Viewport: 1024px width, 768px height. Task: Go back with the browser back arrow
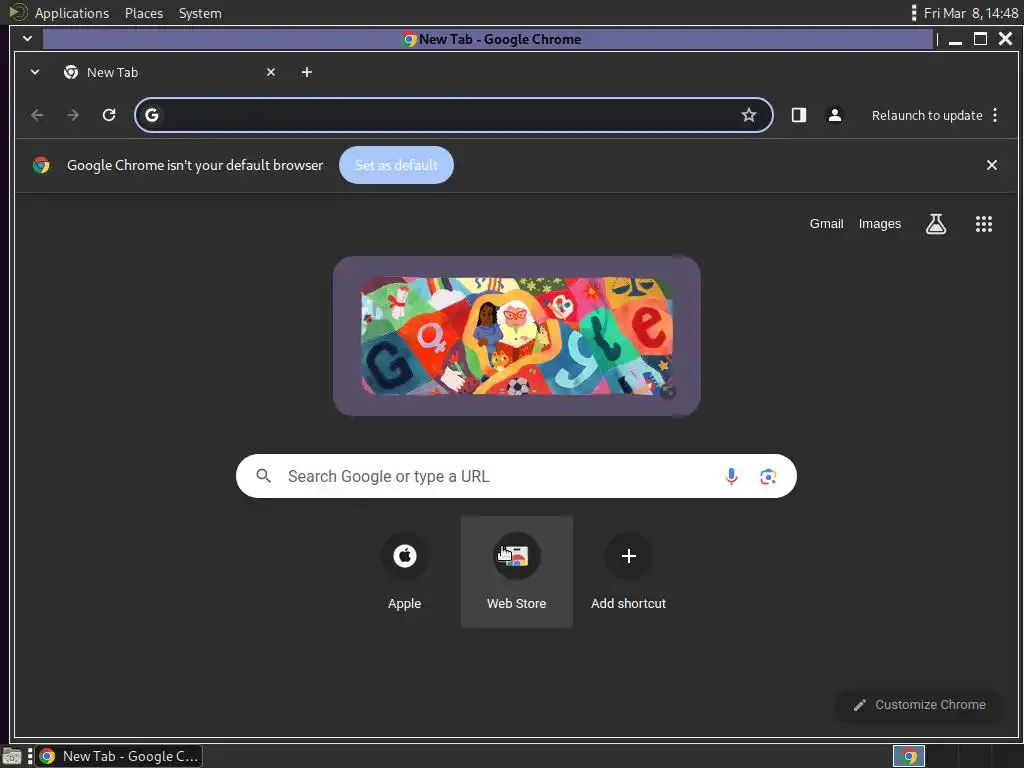pos(37,115)
